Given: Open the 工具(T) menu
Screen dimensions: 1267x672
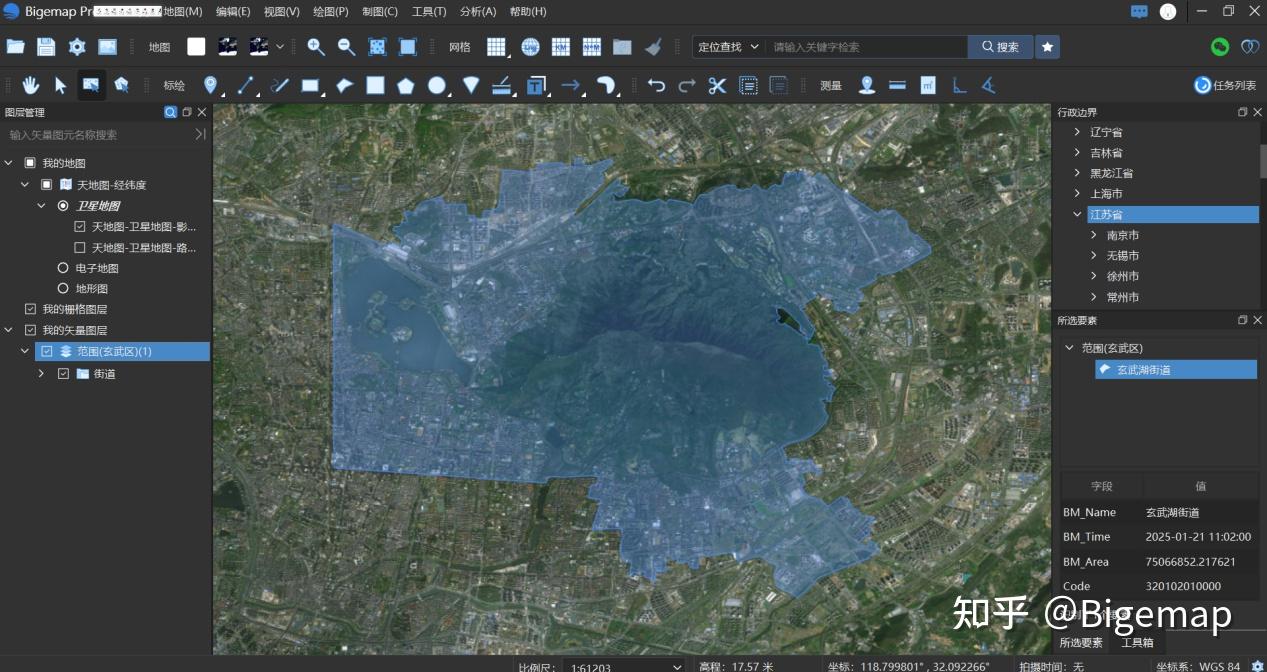Looking at the screenshot, I should tap(429, 11).
